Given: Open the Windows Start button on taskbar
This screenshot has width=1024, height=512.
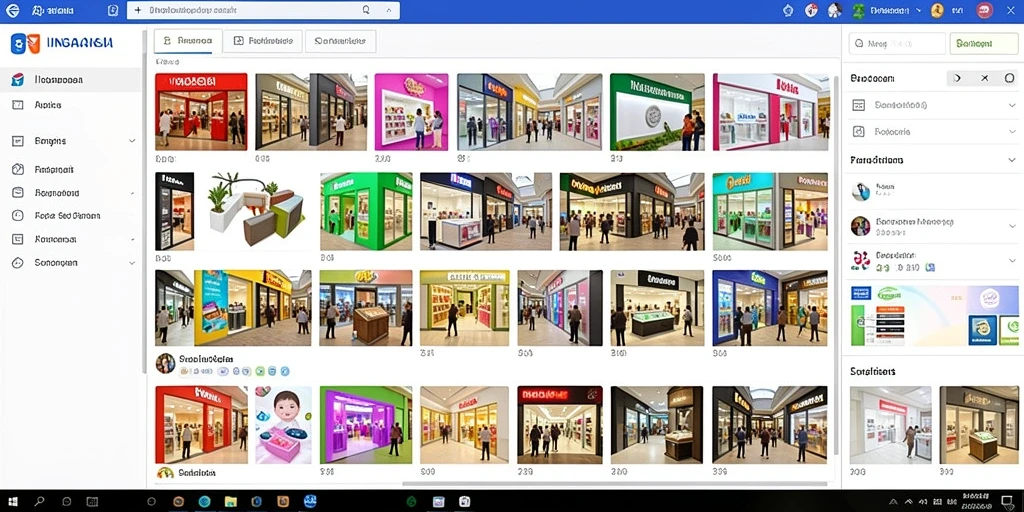Looking at the screenshot, I should coord(11,502).
